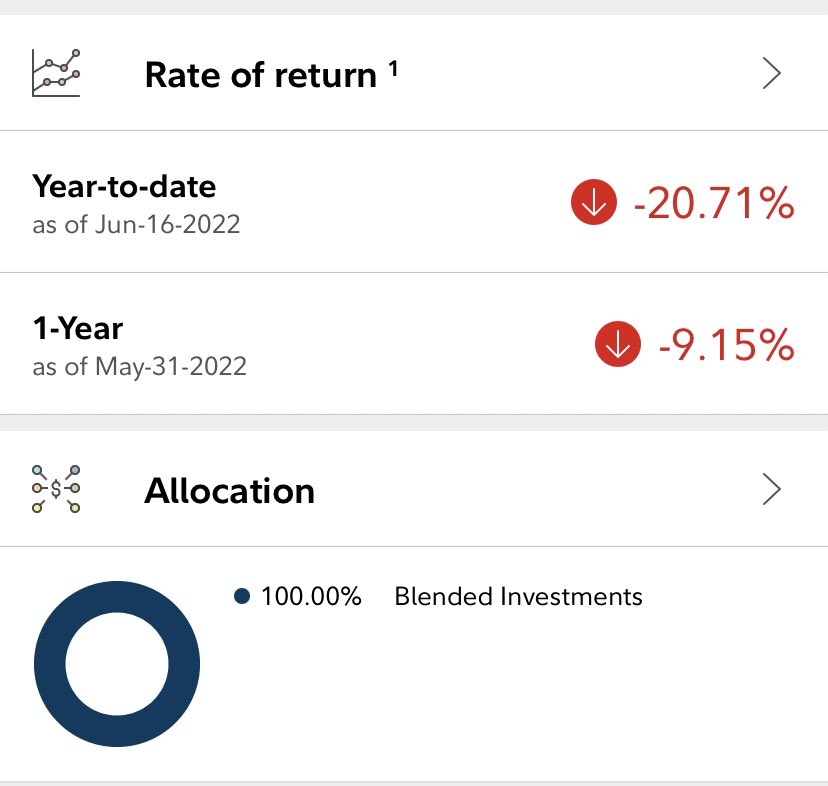Tap the navy donut allocation chart
The image size is (828, 786).
(117, 664)
